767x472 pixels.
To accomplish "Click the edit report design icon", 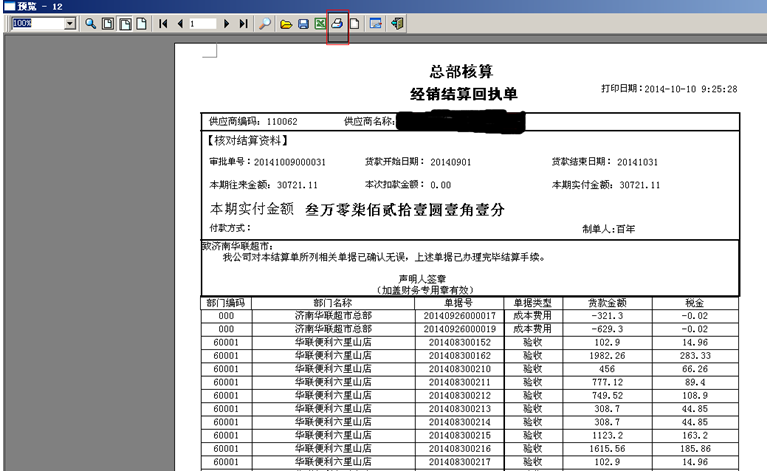I will click(375, 23).
